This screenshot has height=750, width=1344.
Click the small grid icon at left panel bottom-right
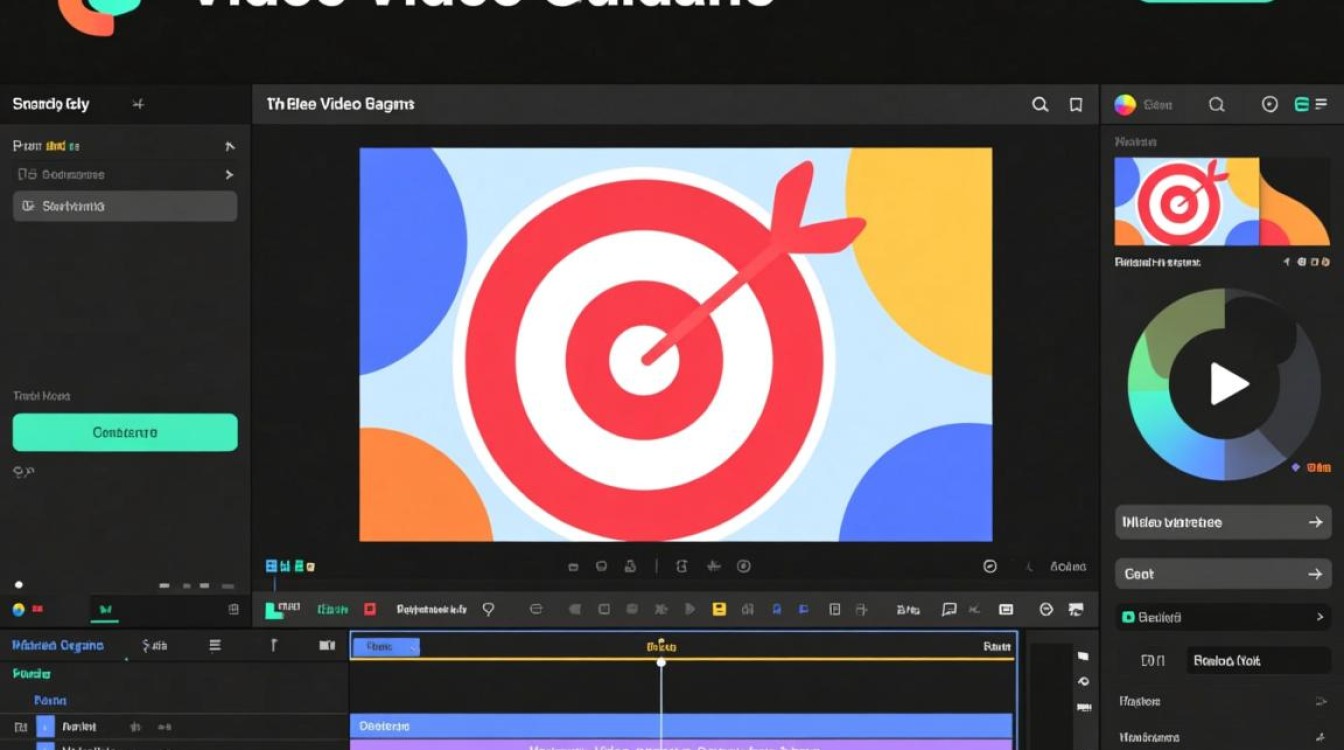pos(233,608)
